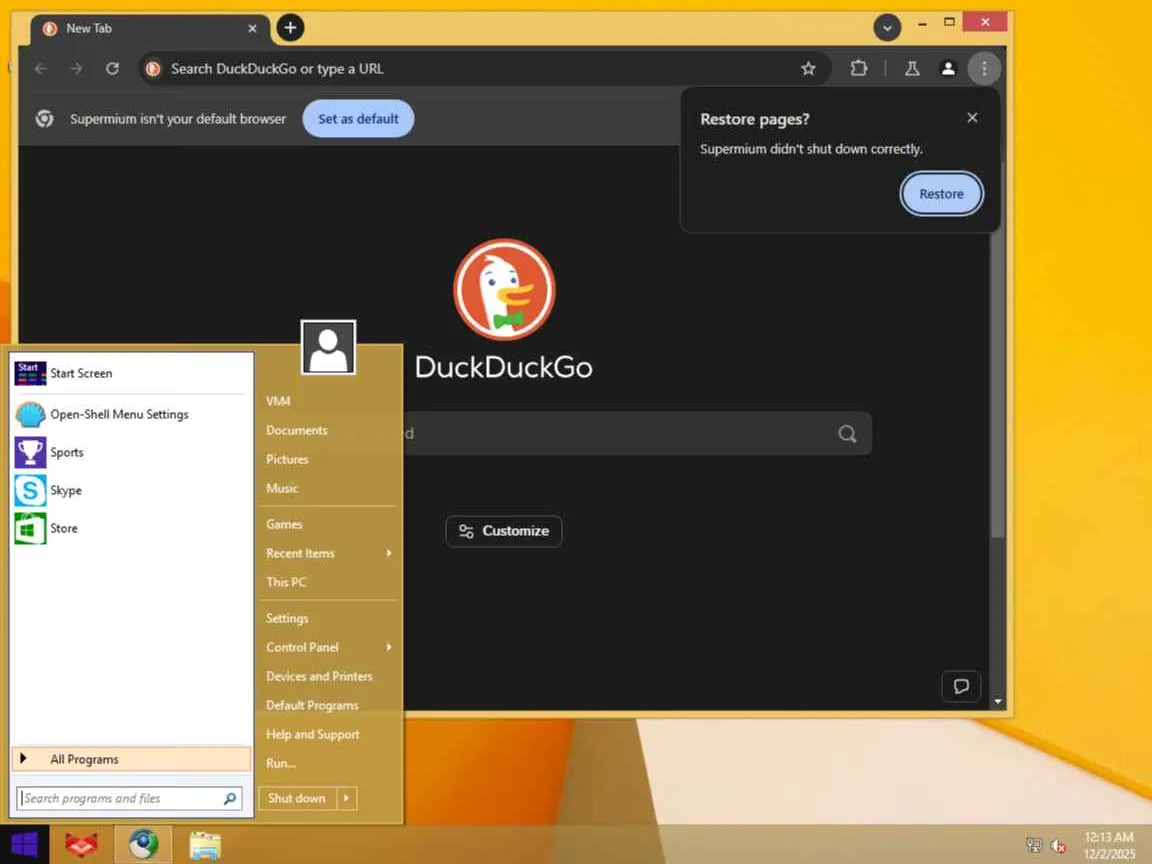Click the DuckDuckGo logo
Image resolution: width=1152 pixels, height=864 pixels.
504,289
